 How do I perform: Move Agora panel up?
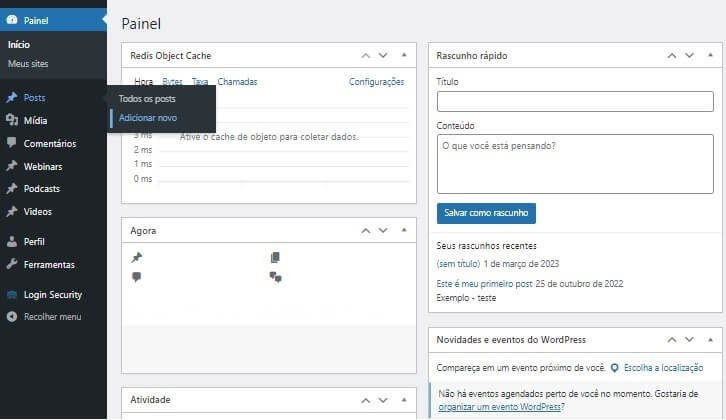(366, 231)
